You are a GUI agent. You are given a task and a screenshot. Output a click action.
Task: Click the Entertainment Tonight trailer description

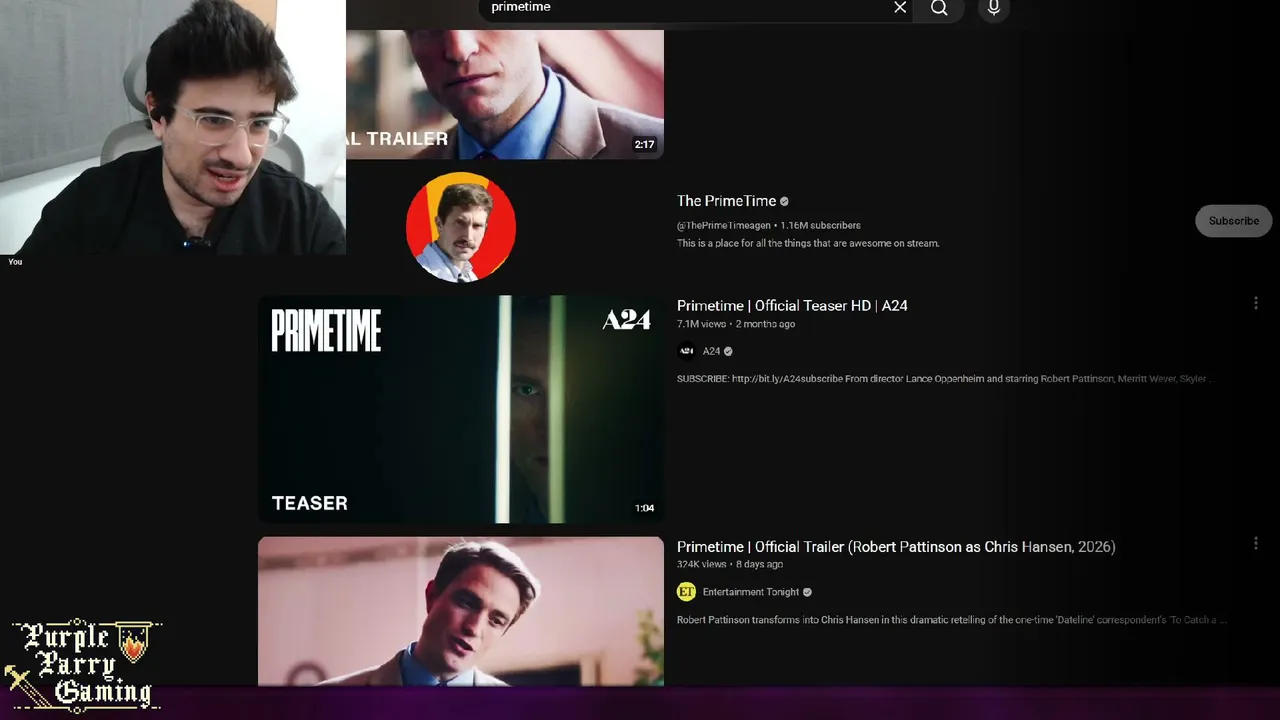pos(952,620)
